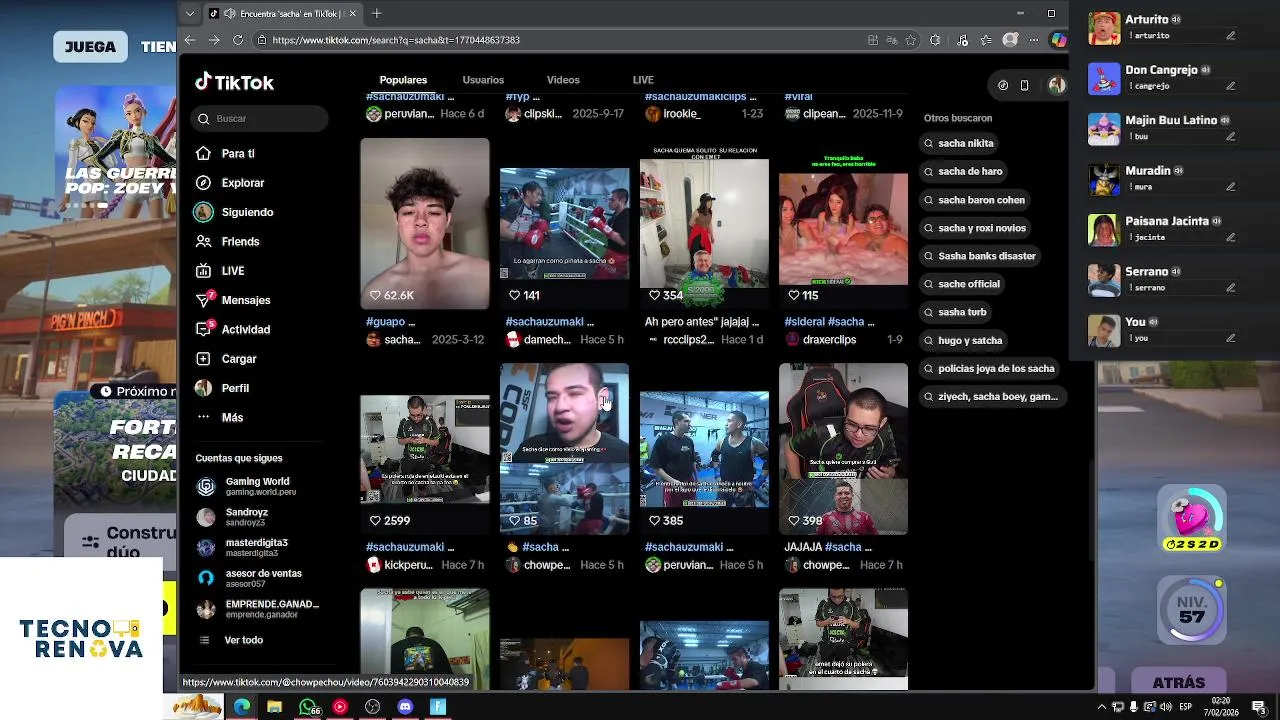The image size is (1280, 720).
Task: Bookmark page with star icon
Action: click(911, 40)
